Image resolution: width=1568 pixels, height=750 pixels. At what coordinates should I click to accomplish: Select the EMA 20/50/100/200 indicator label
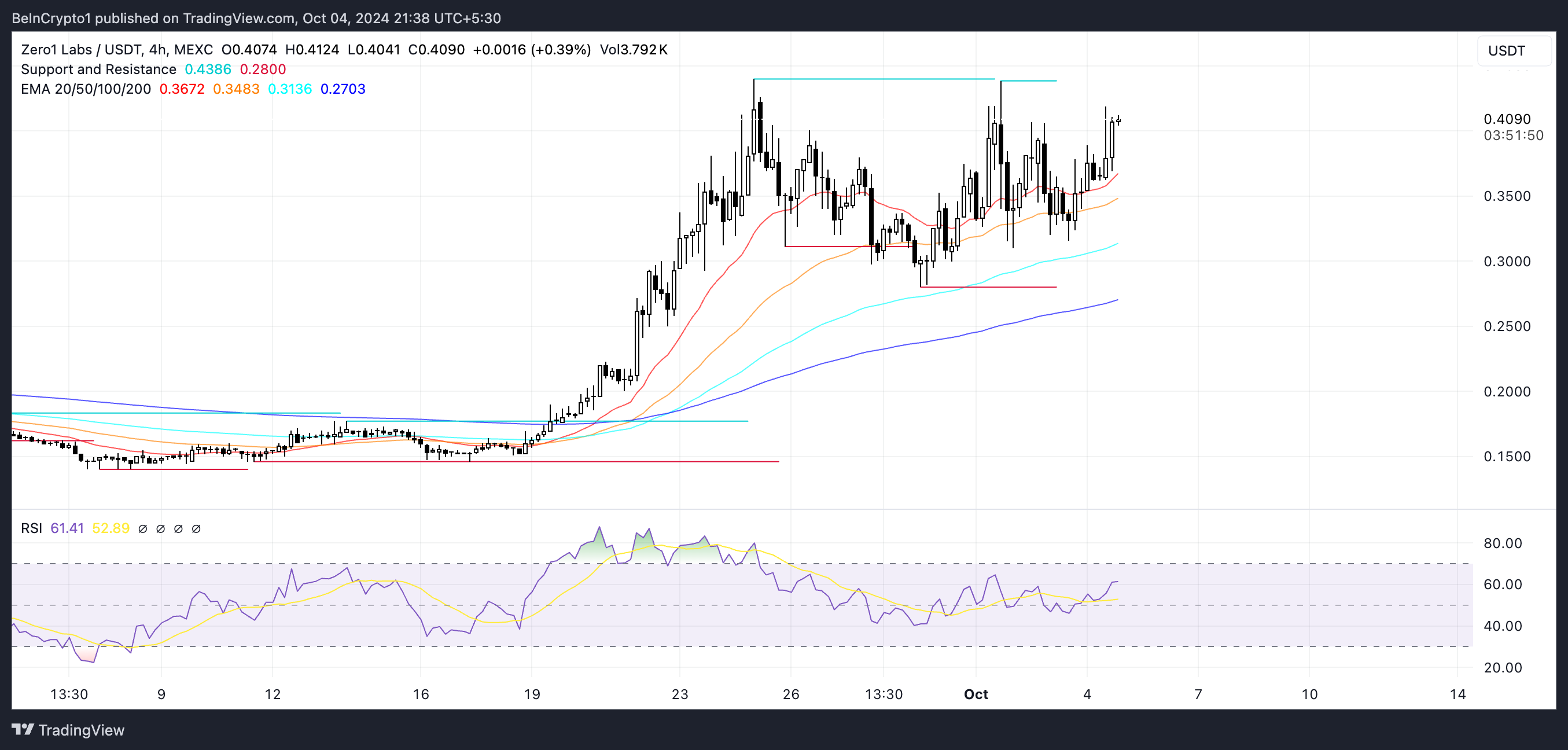pos(85,89)
